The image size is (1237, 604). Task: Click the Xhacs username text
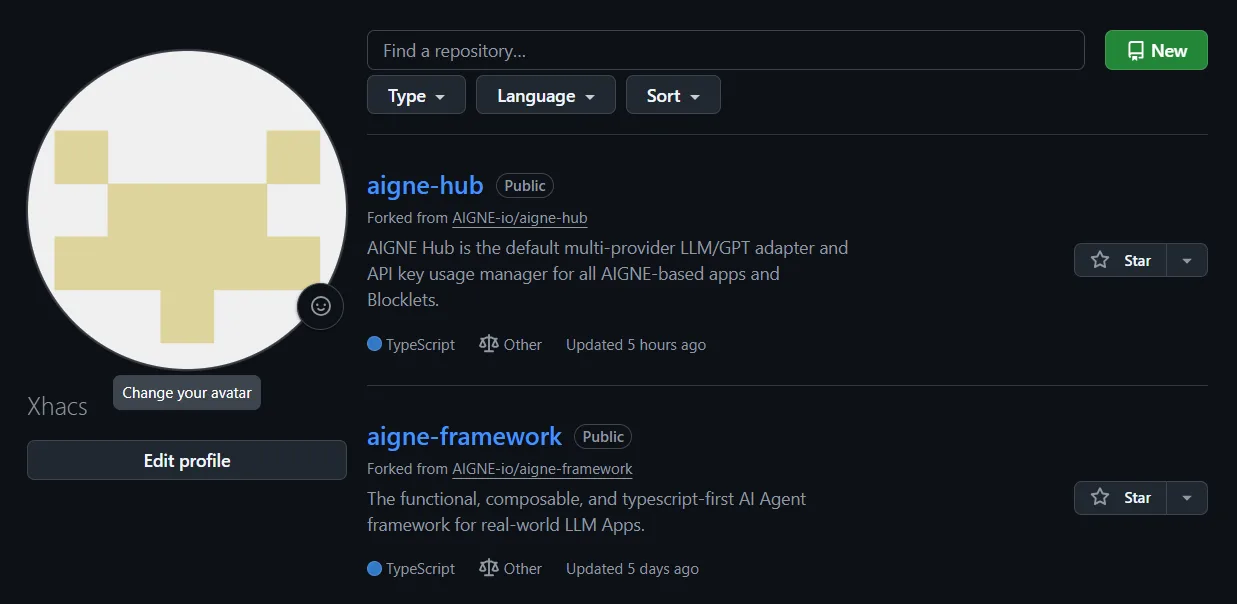click(x=57, y=406)
